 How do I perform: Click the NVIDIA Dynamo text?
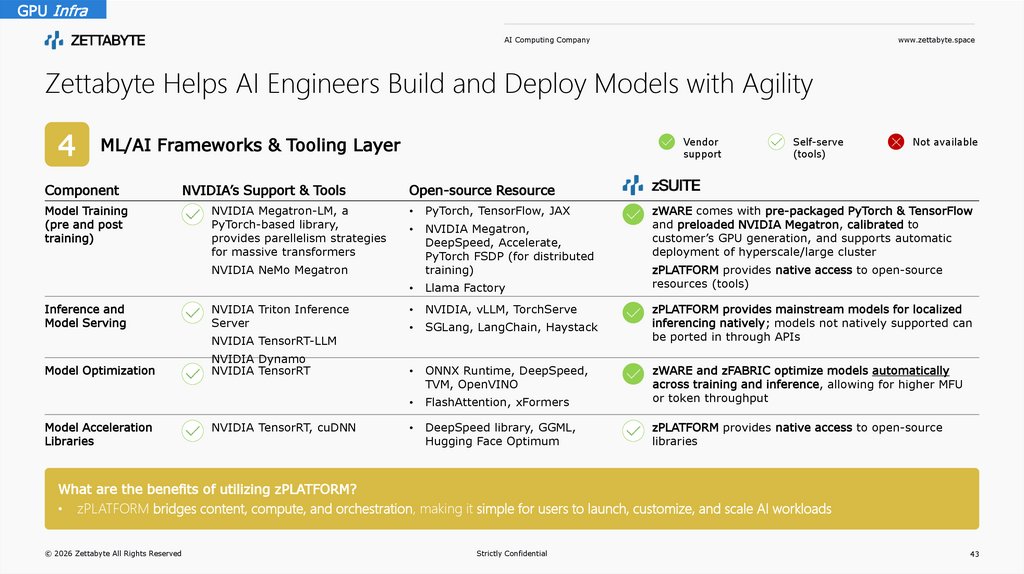tap(259, 359)
